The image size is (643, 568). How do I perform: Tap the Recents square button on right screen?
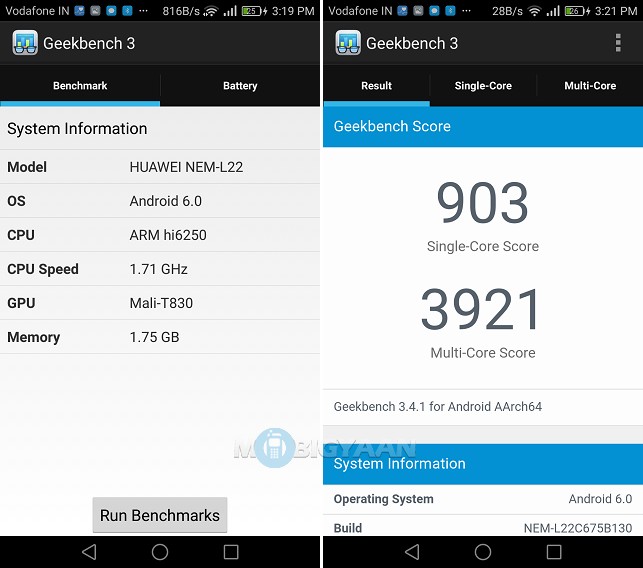click(x=554, y=552)
